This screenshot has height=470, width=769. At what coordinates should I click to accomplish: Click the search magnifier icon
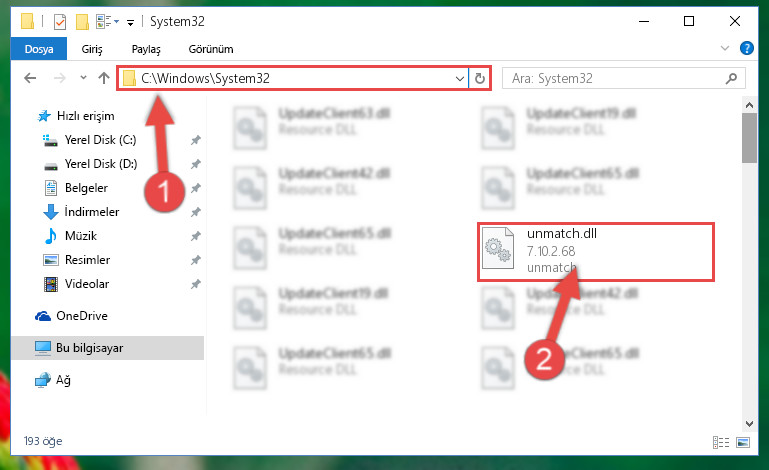click(x=731, y=78)
